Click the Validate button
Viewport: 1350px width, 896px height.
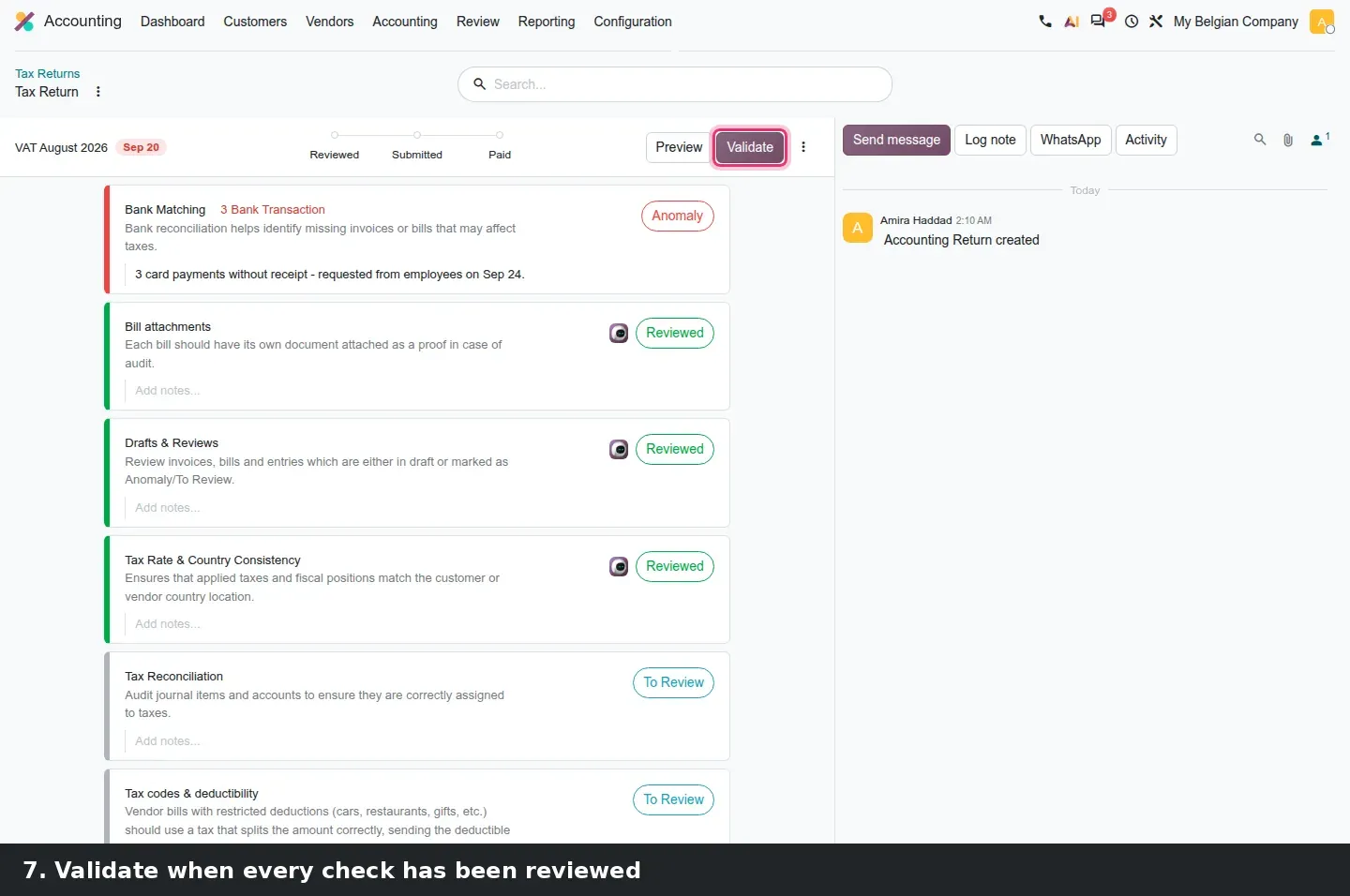[x=750, y=147]
